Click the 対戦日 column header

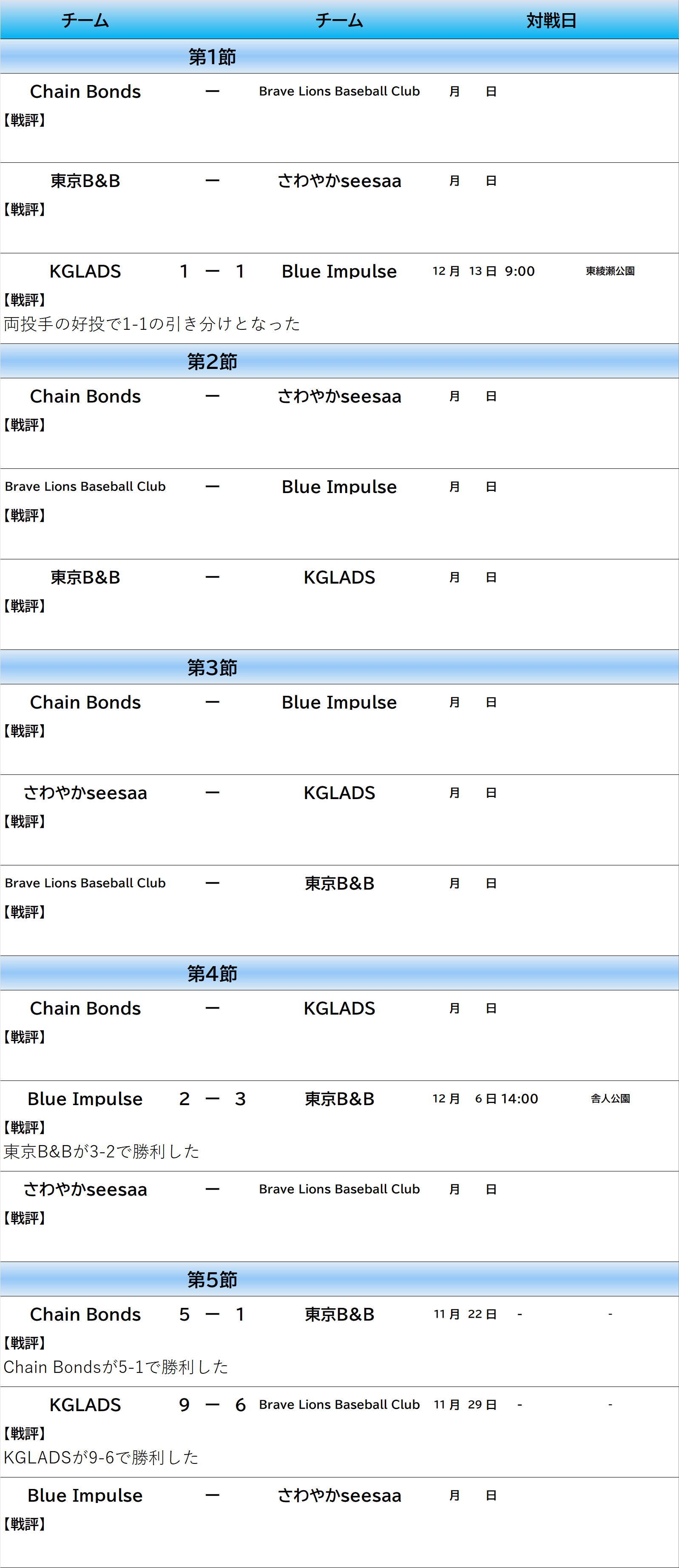coord(551,21)
